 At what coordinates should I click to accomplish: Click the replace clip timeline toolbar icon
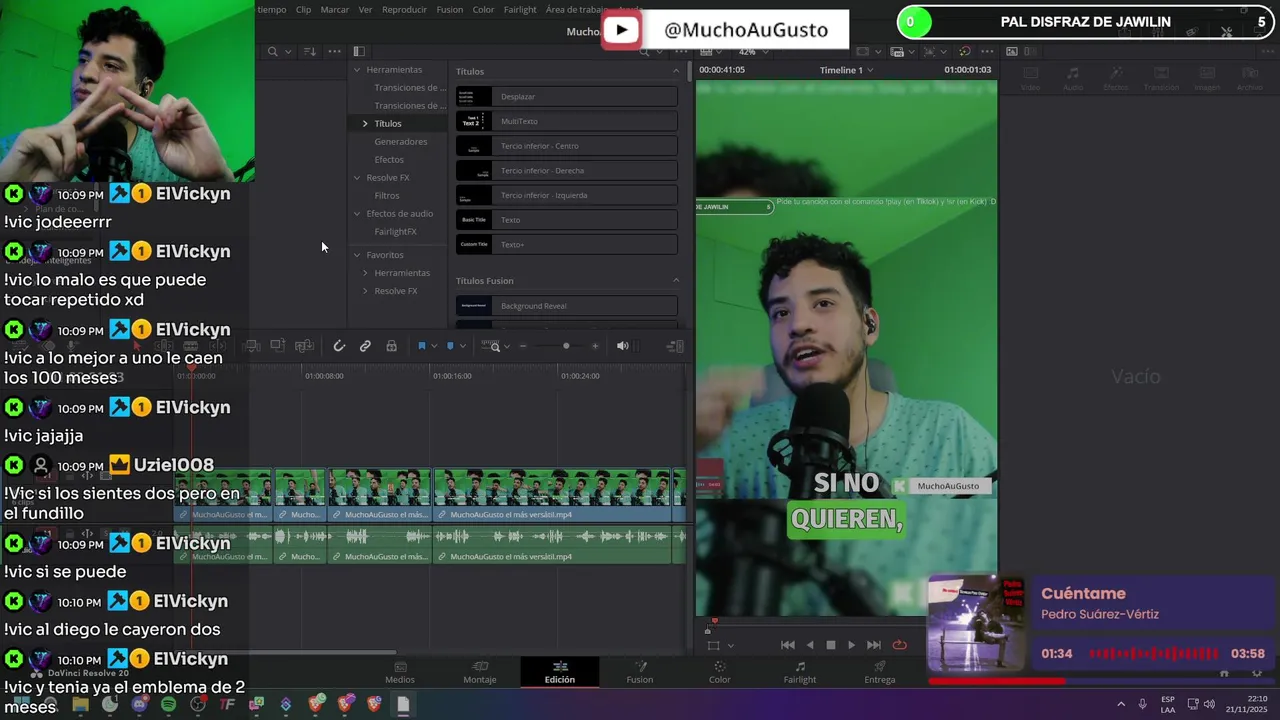[x=304, y=346]
